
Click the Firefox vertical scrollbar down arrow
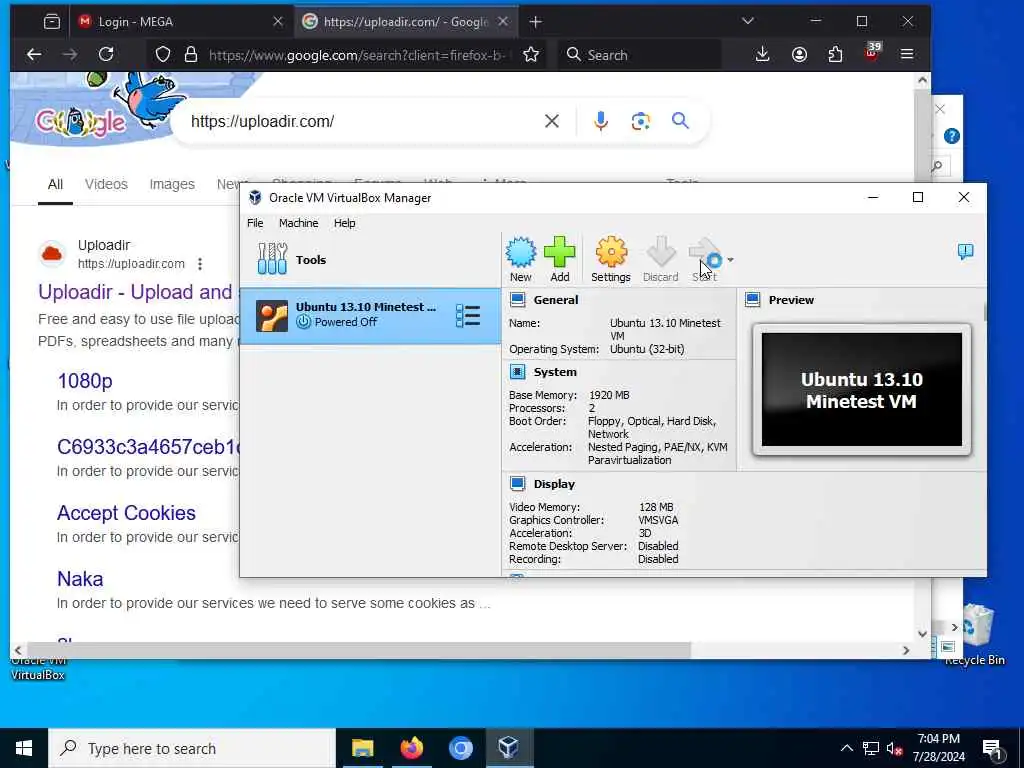[922, 633]
